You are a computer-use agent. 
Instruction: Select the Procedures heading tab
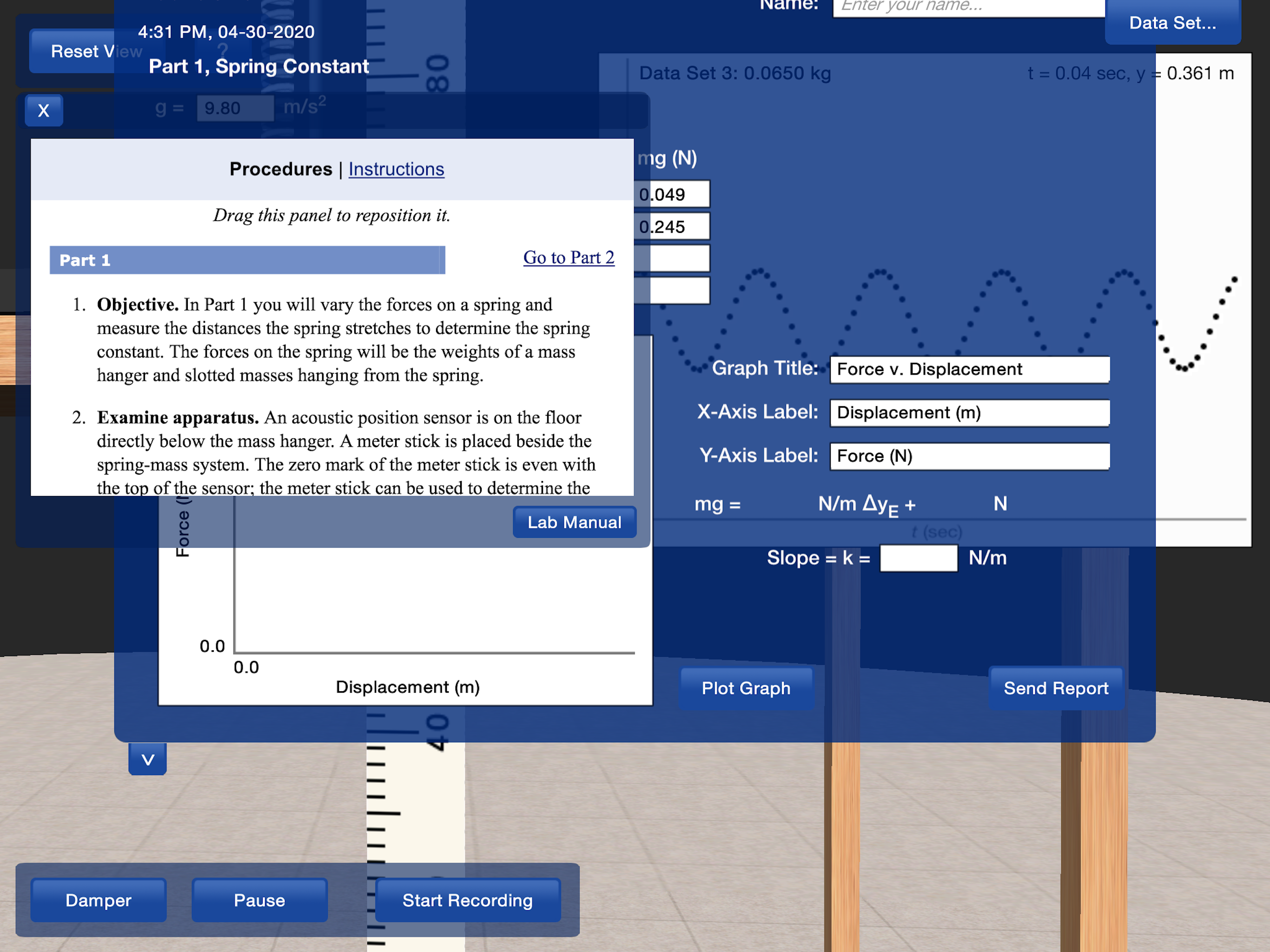coord(281,169)
